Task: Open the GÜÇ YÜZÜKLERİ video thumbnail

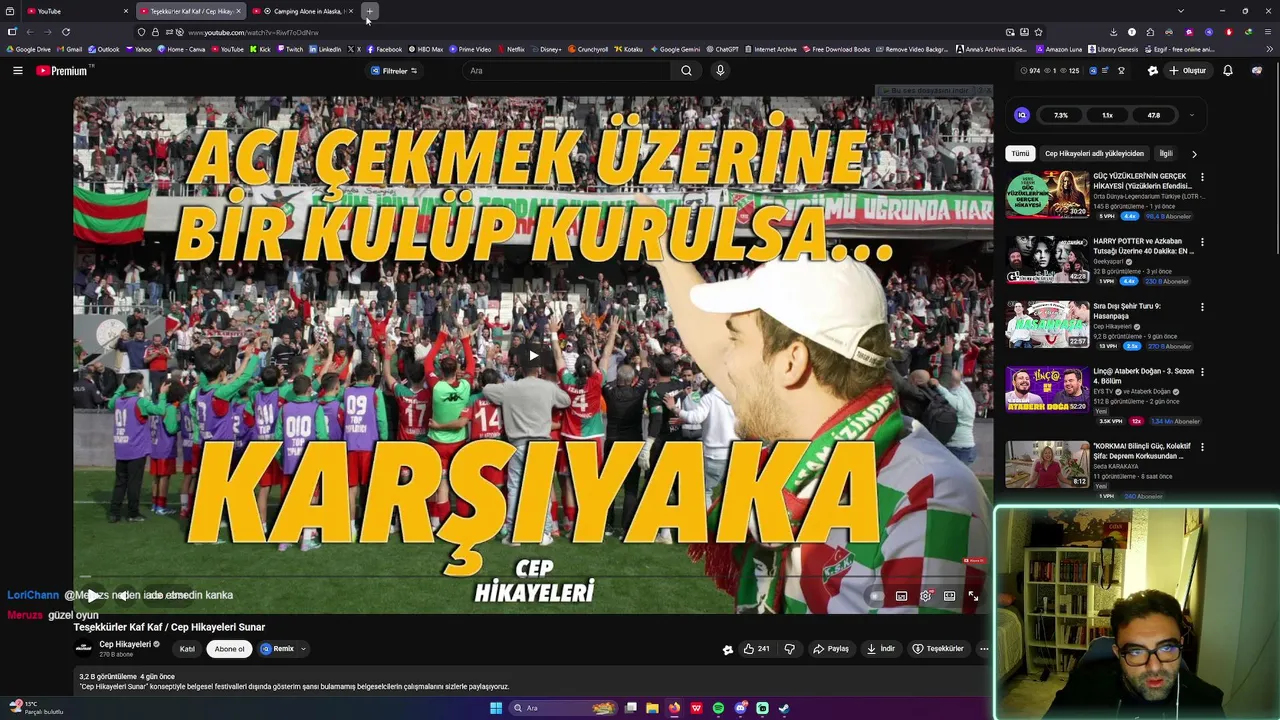Action: click(1047, 194)
